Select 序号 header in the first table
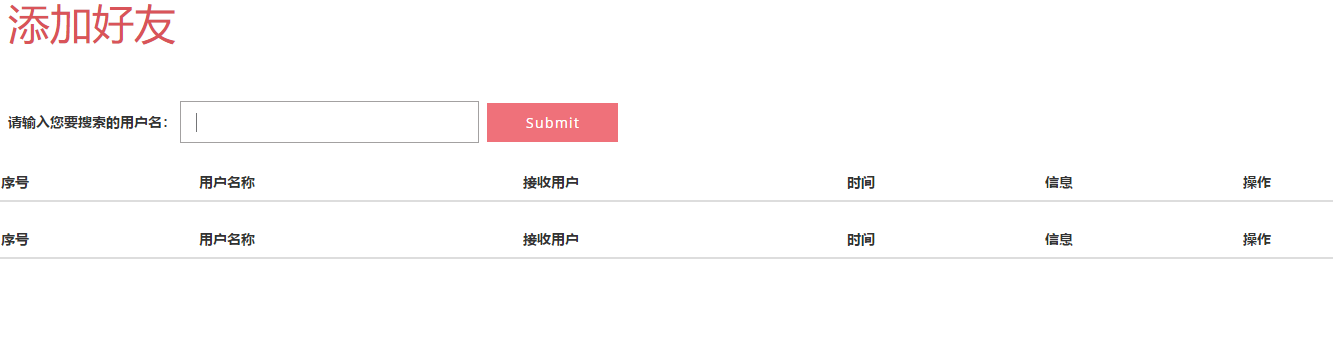The image size is (1333, 361). tap(15, 183)
